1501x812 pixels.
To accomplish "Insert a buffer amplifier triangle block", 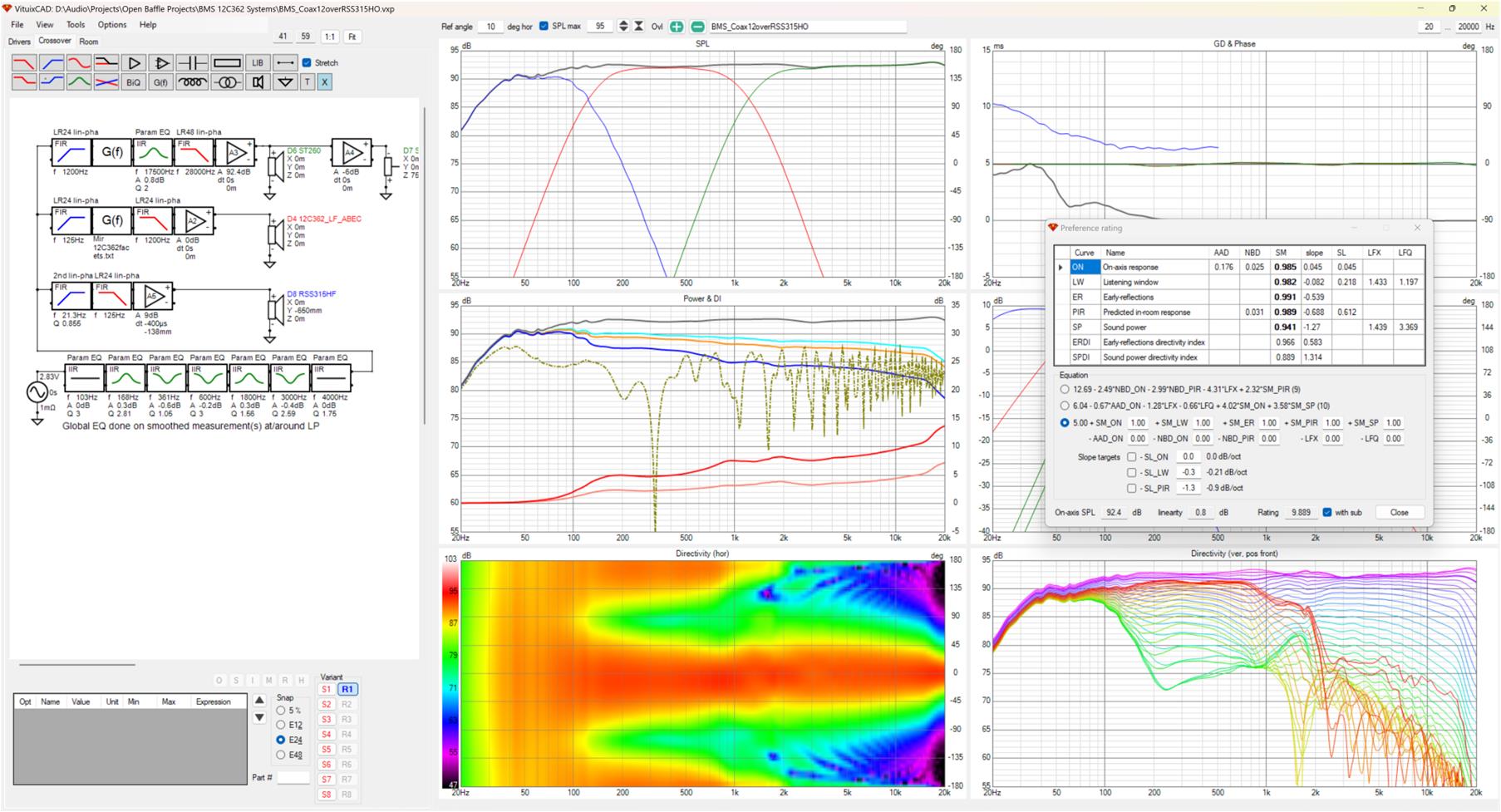I will point(134,63).
